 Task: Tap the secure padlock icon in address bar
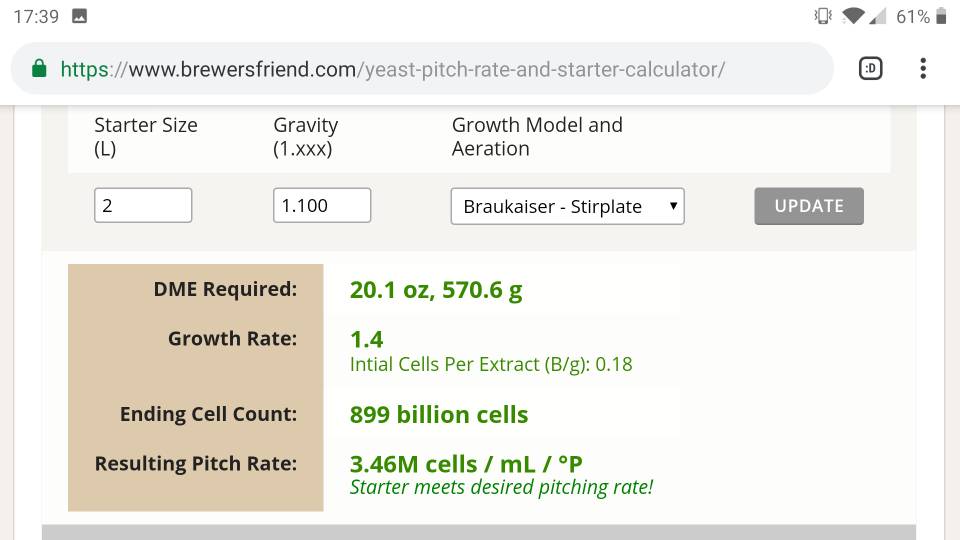coord(39,69)
